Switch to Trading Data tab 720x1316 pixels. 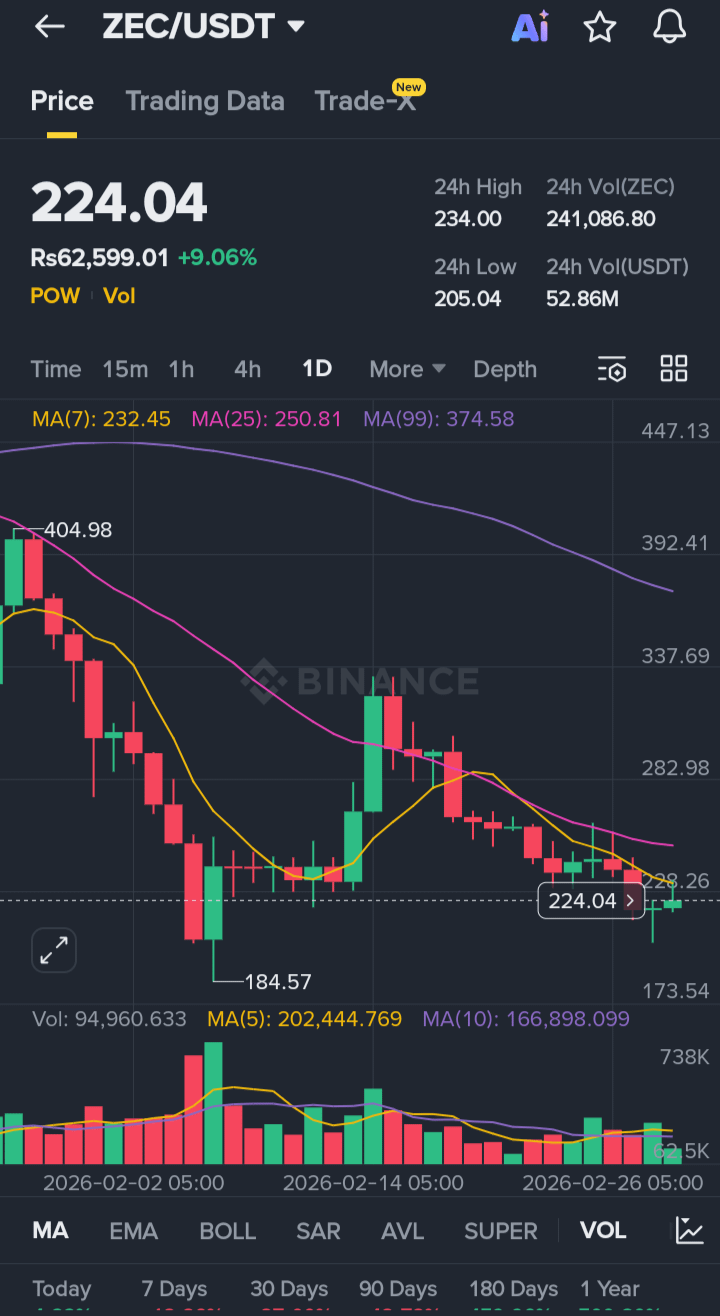pos(205,101)
